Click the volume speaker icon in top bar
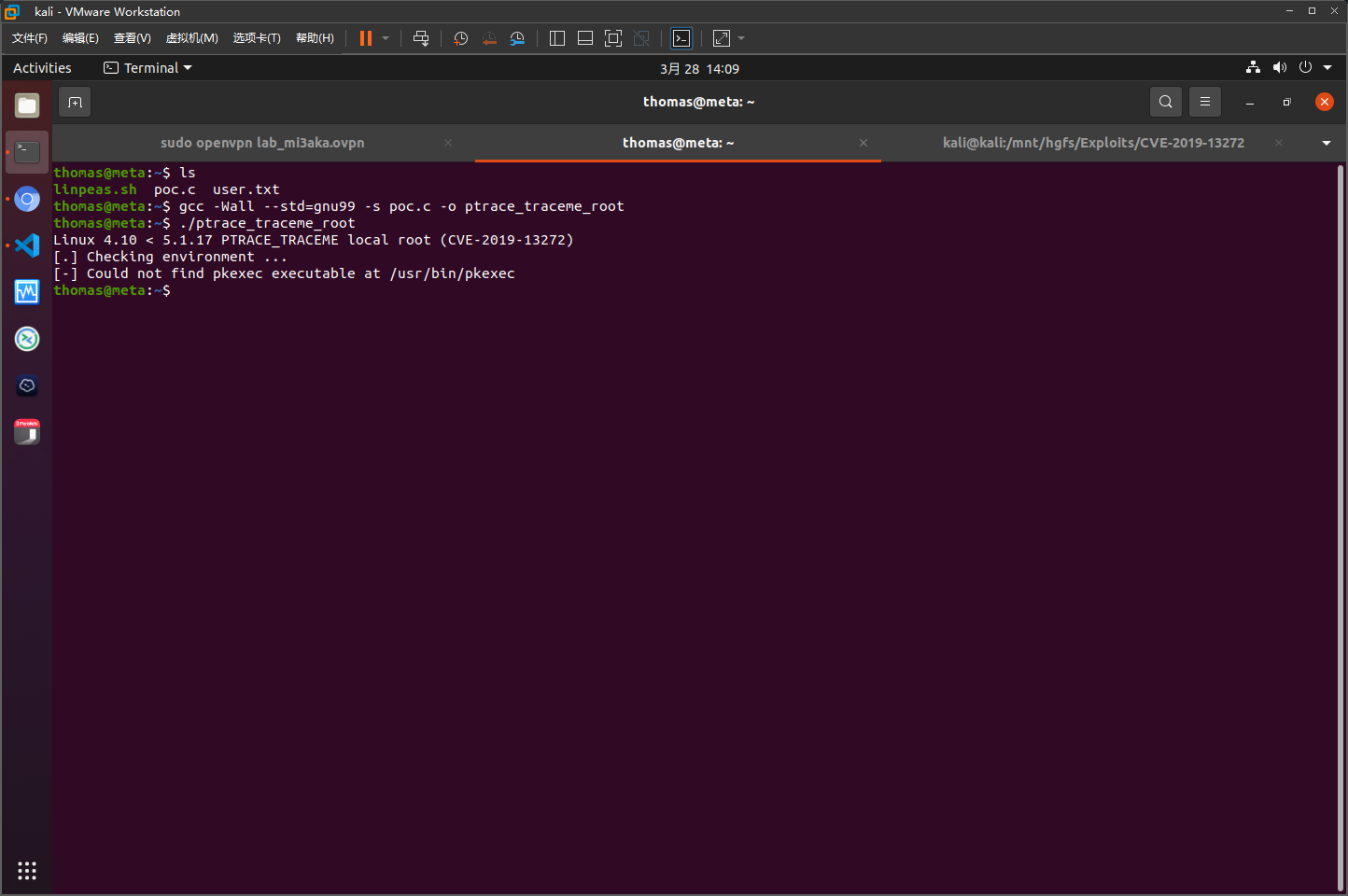This screenshot has height=896, width=1348. click(x=1279, y=67)
